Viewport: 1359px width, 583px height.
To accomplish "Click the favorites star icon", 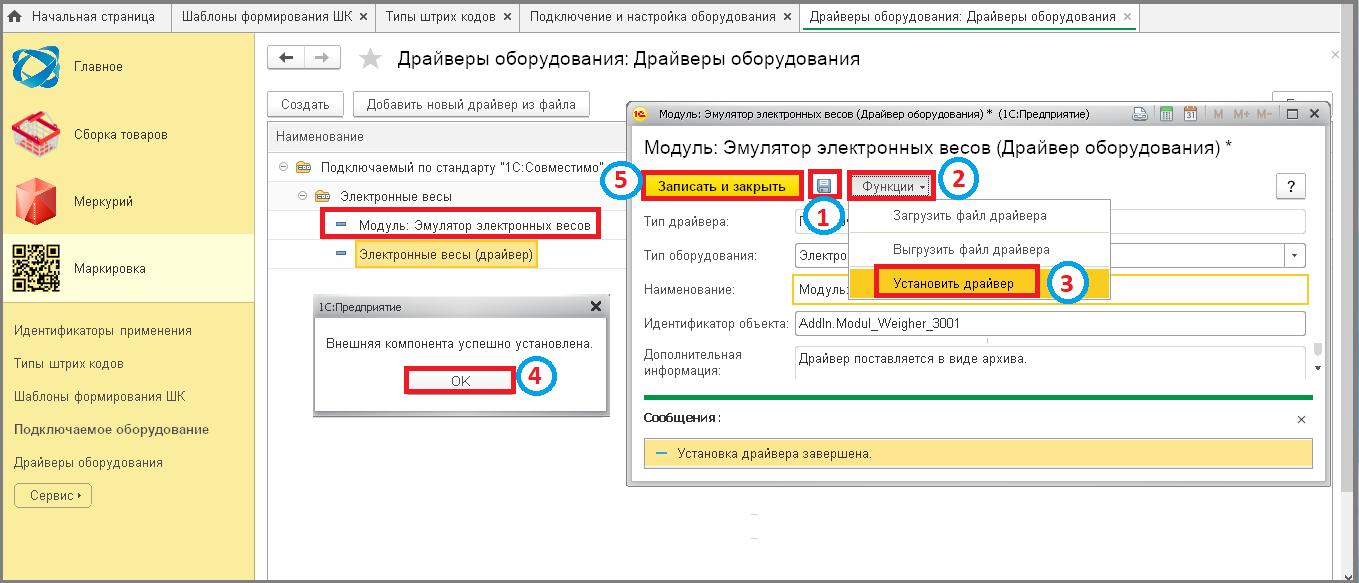I will (371, 59).
